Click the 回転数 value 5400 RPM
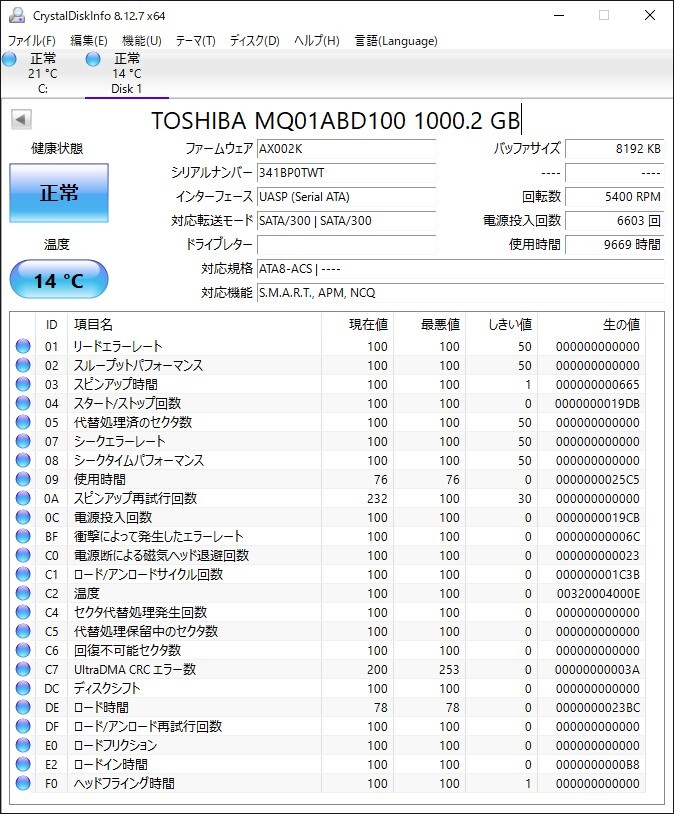 click(614, 197)
